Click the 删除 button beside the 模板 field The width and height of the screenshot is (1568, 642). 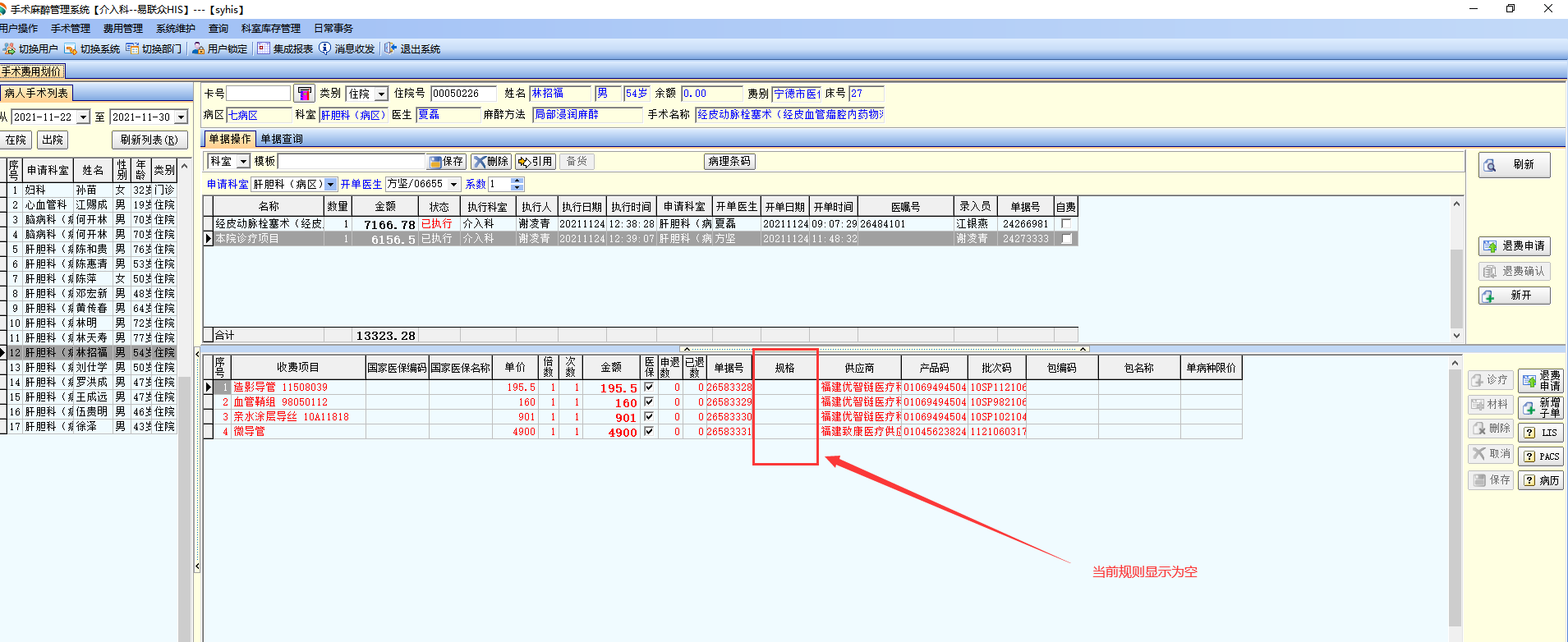pyautogui.click(x=491, y=162)
